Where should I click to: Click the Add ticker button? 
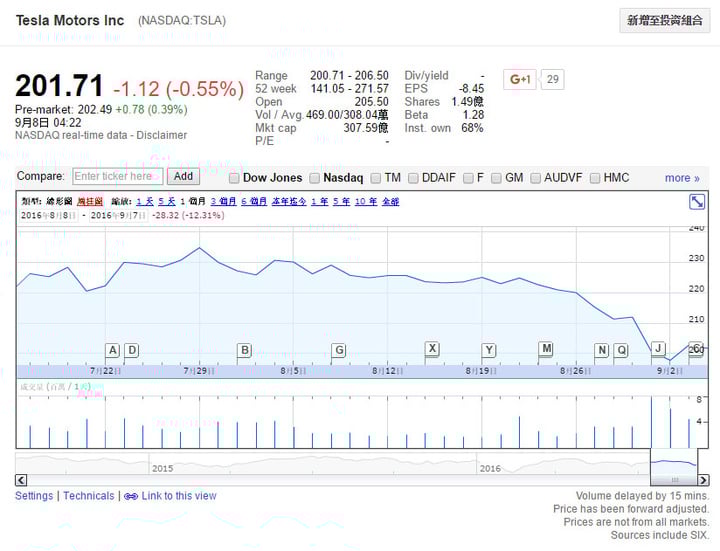click(x=183, y=176)
